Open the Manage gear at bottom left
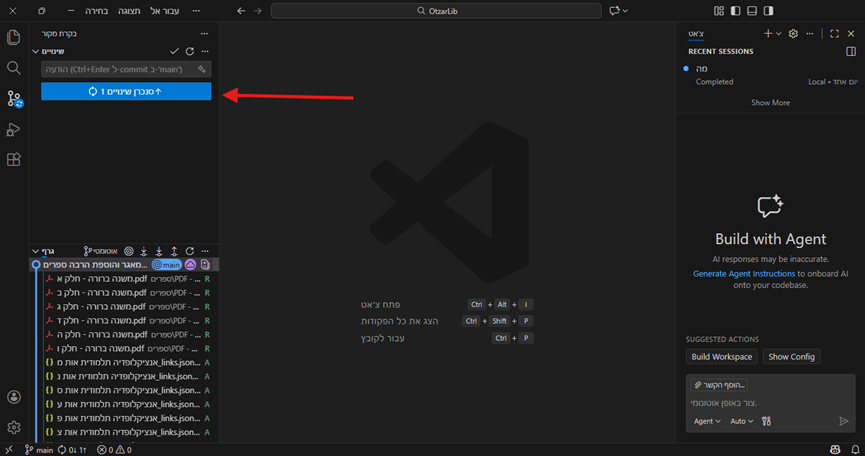The width and height of the screenshot is (865, 456). tap(14, 428)
